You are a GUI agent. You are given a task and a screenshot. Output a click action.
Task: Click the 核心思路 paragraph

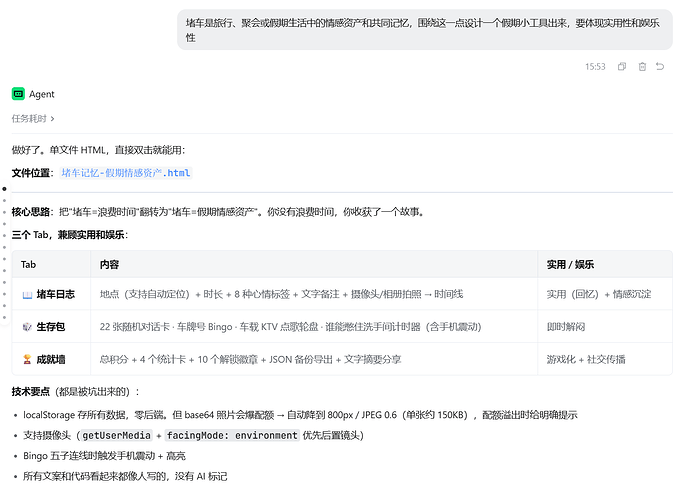(218, 212)
